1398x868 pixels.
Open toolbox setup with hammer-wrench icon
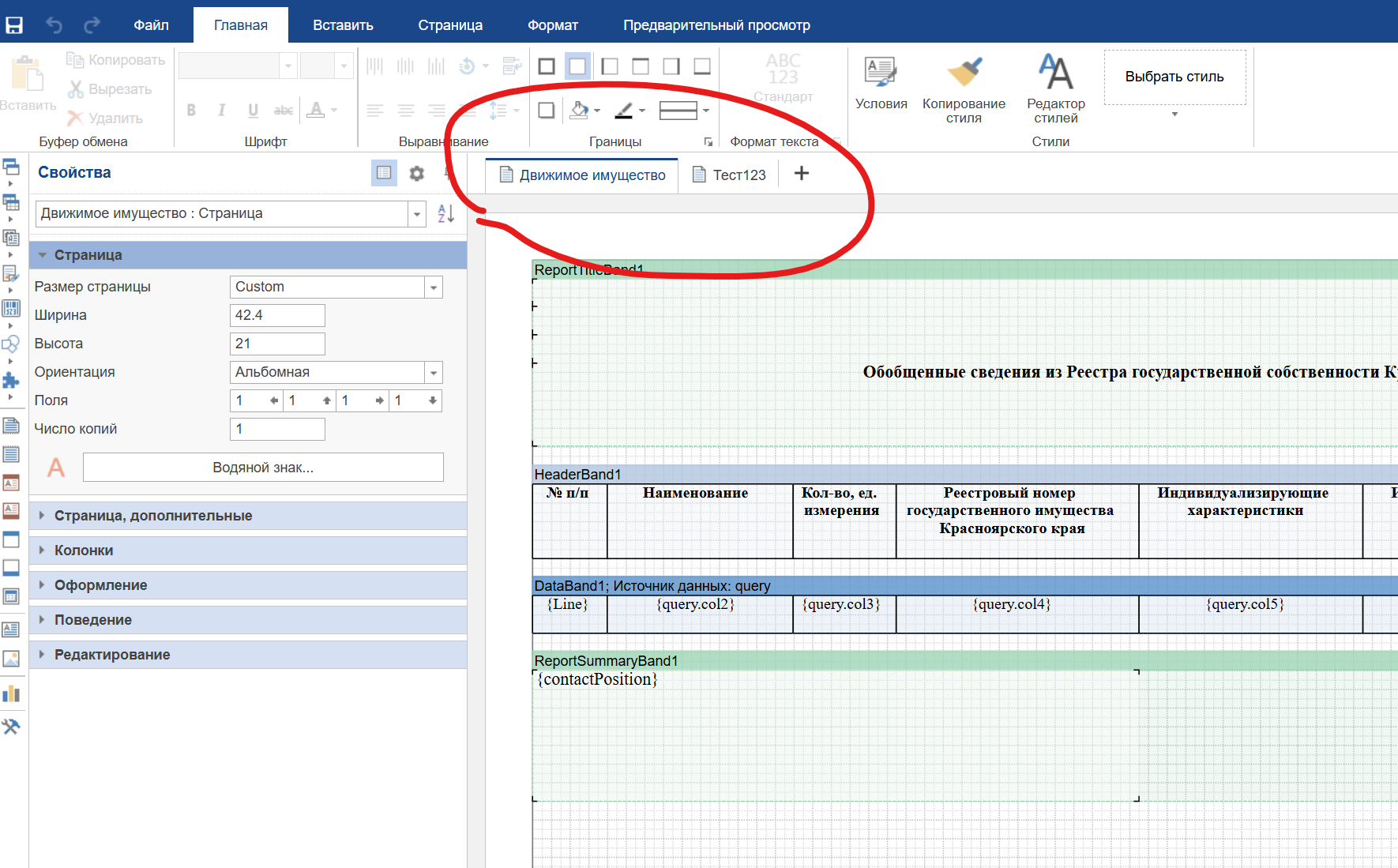click(11, 727)
